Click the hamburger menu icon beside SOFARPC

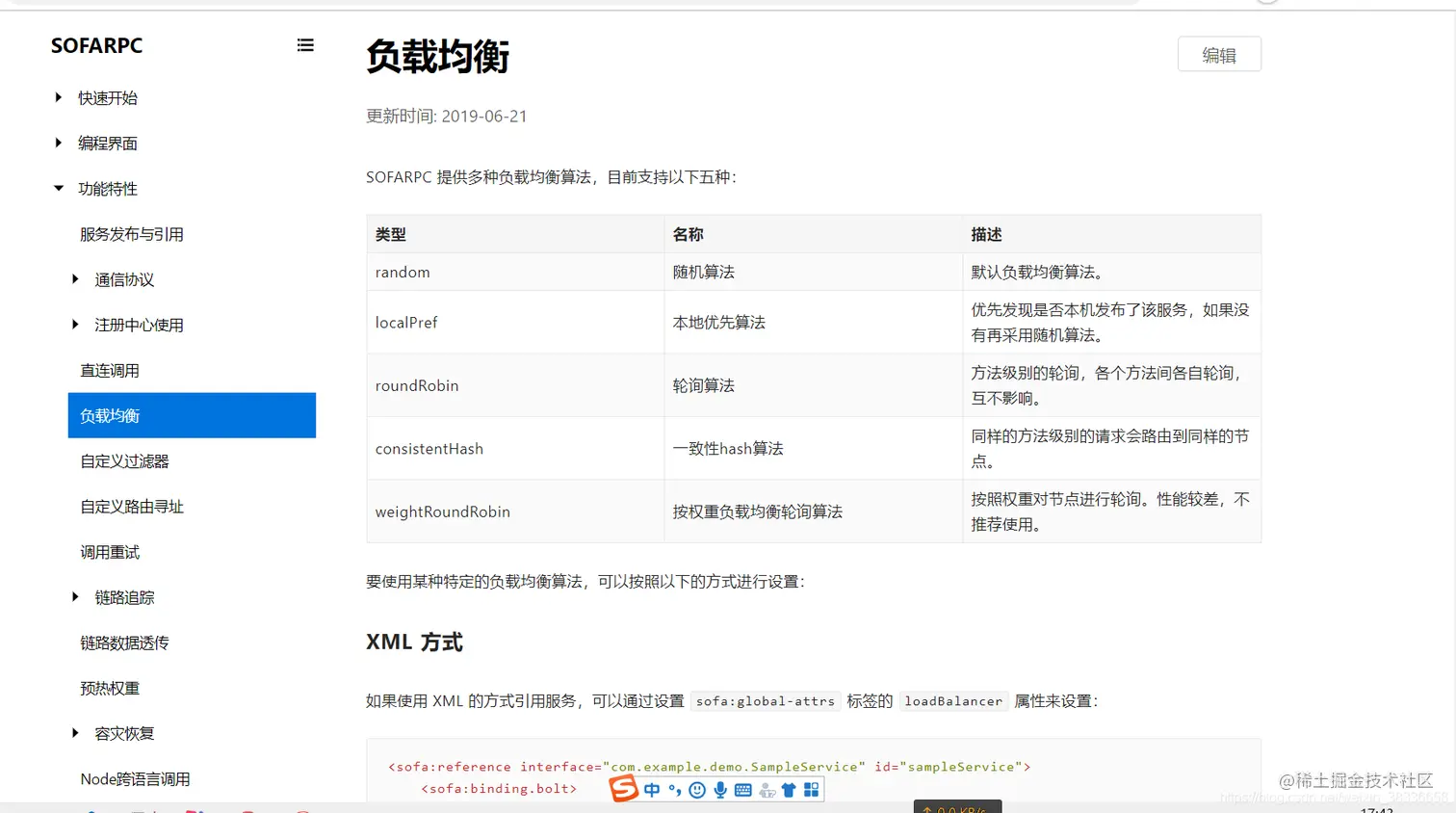pos(305,44)
